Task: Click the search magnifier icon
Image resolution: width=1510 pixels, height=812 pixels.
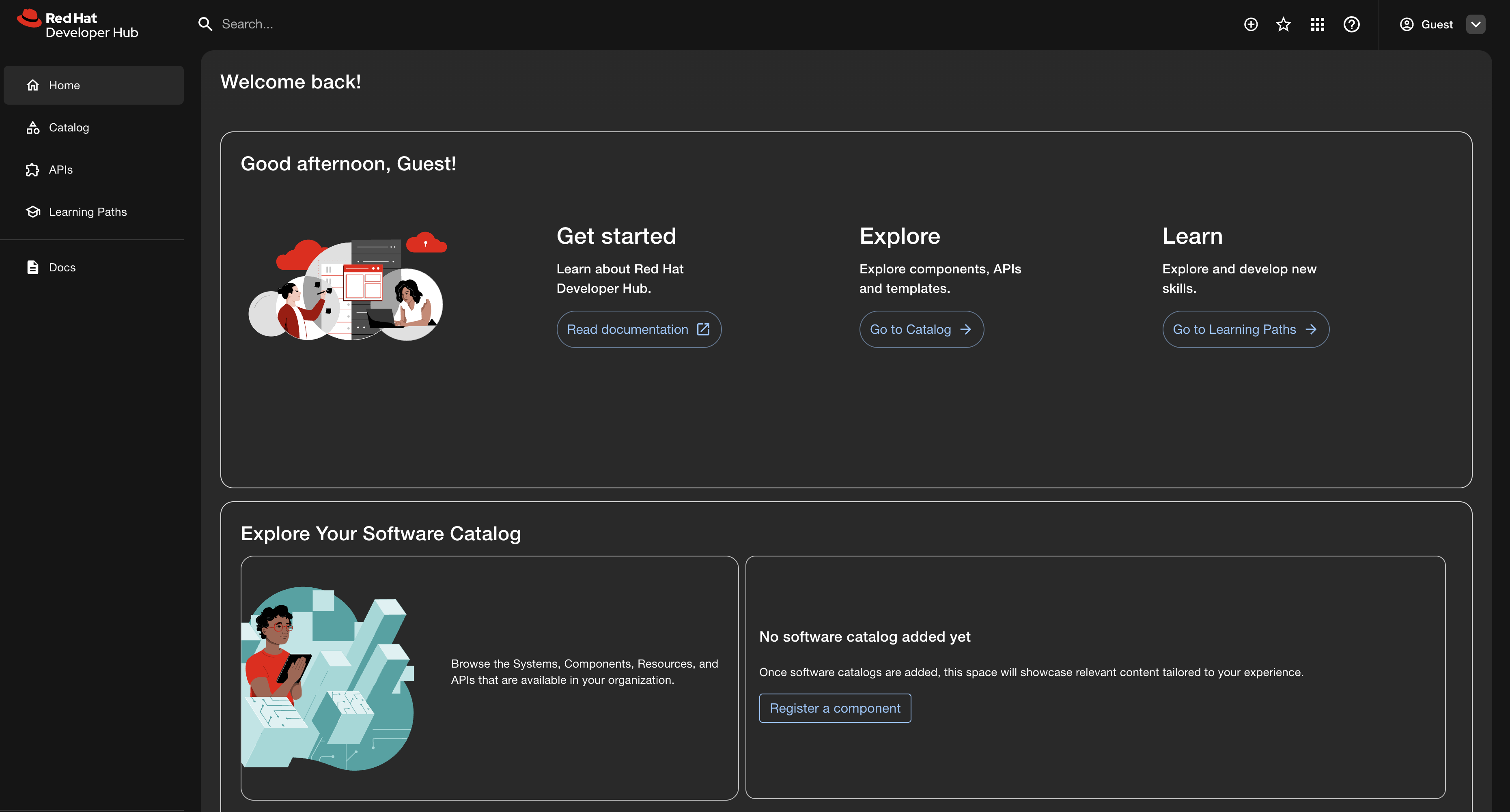Action: [205, 24]
